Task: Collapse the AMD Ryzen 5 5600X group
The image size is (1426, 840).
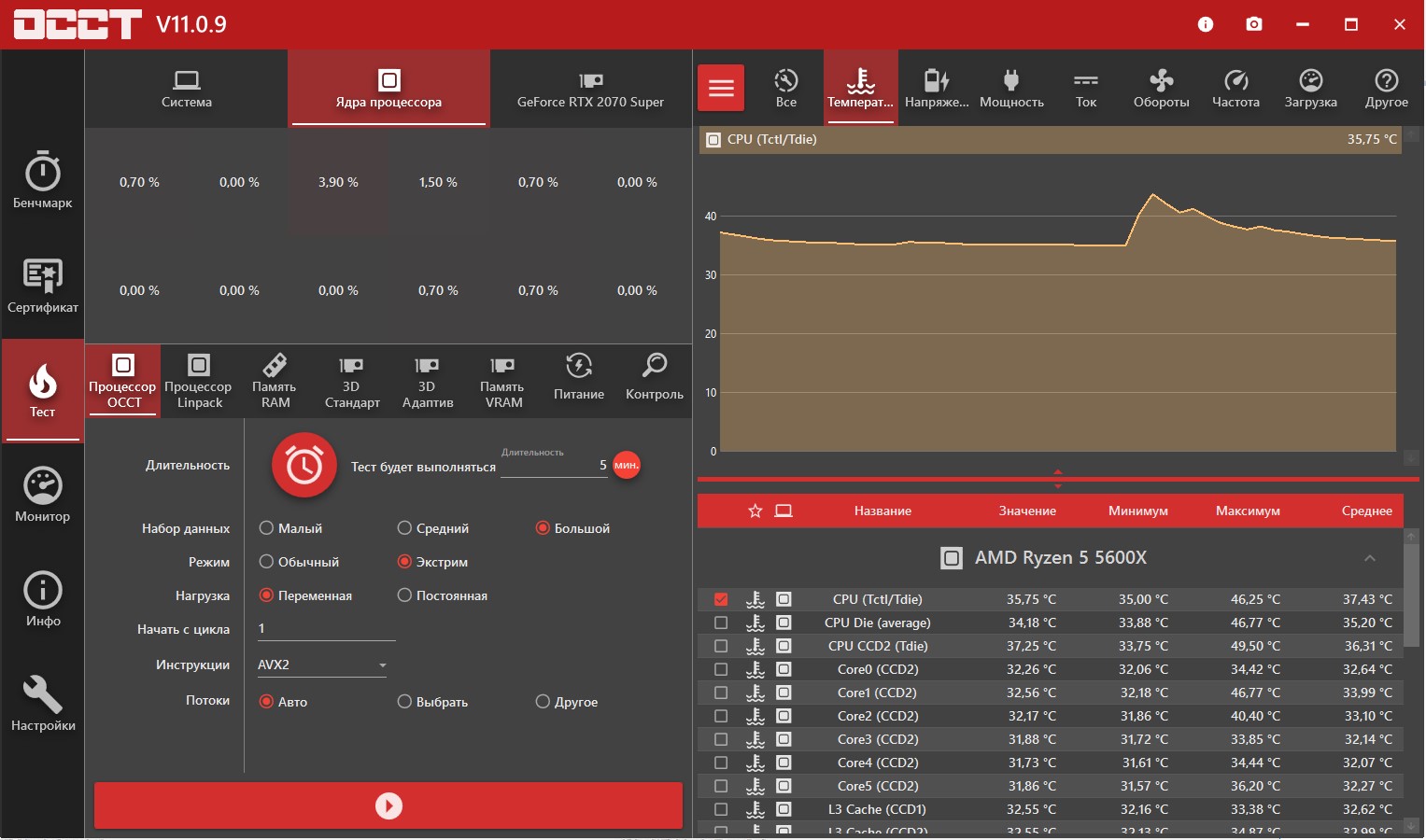Action: tap(1370, 558)
